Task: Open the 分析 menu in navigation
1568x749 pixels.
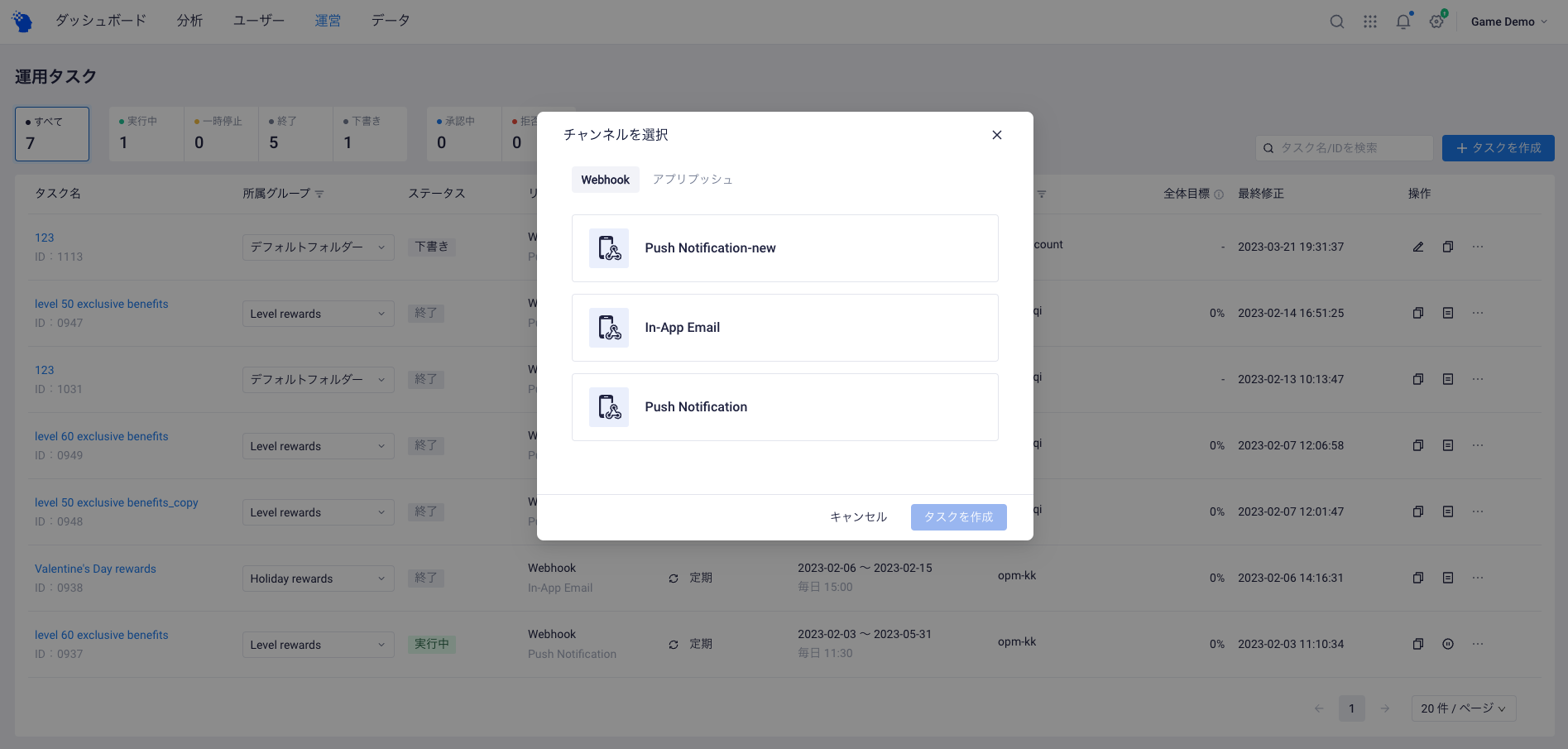Action: click(189, 21)
